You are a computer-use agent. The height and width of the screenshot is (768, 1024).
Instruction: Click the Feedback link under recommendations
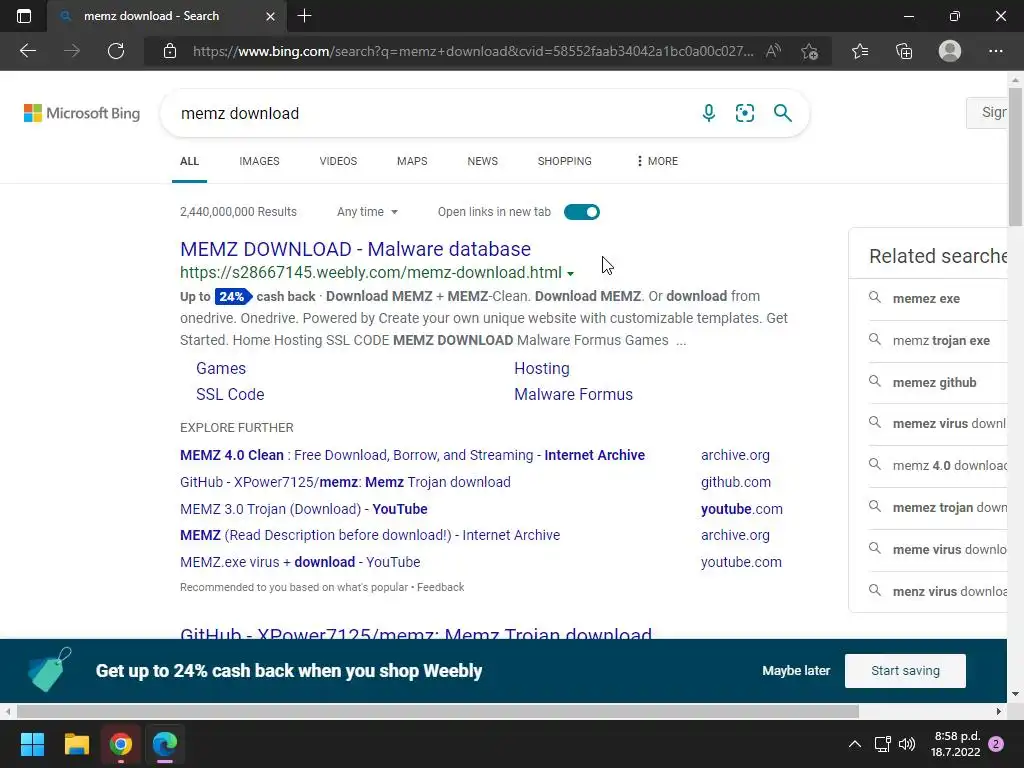pyautogui.click(x=441, y=587)
